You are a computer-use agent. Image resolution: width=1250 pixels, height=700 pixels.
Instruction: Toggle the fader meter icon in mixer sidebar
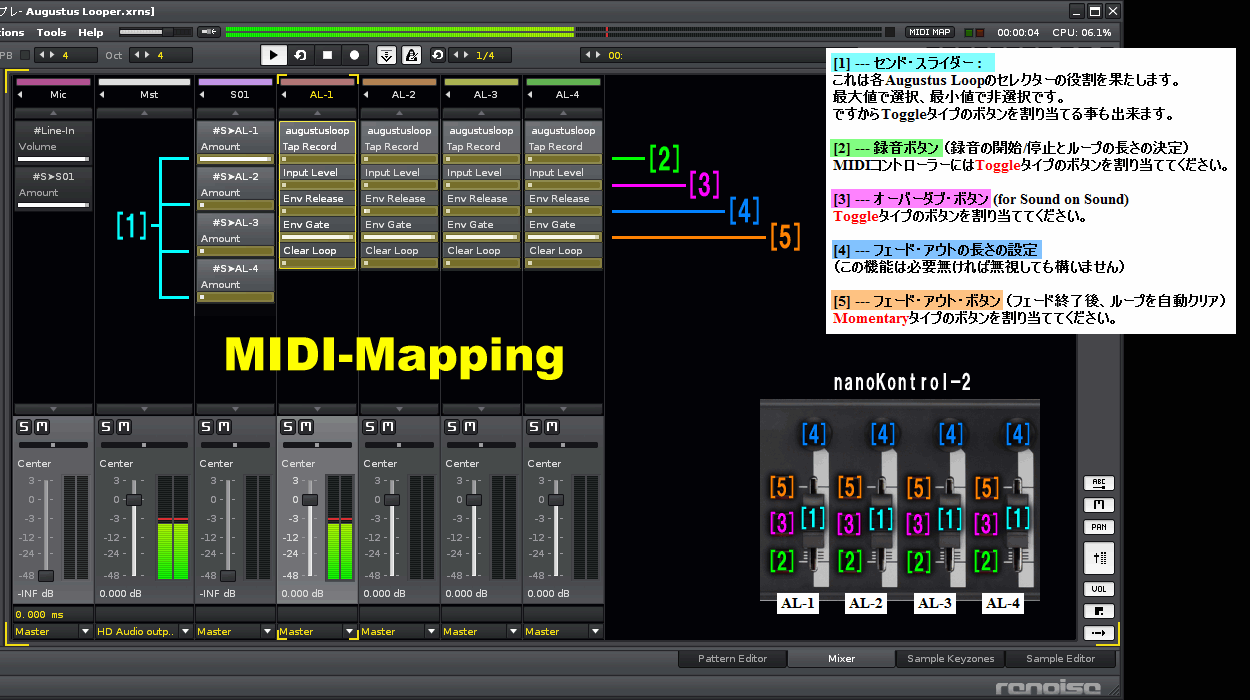coord(1099,558)
